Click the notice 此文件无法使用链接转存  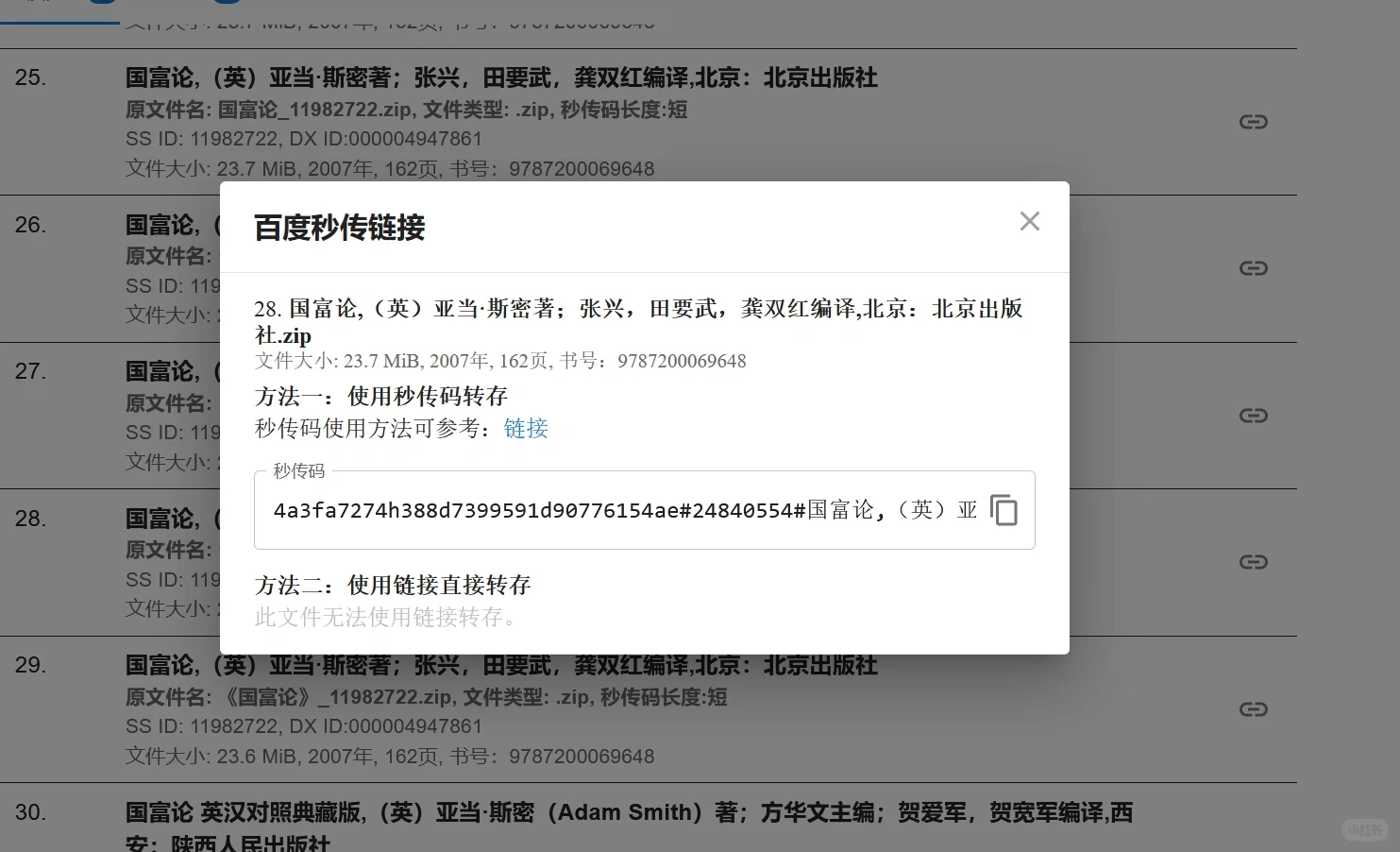pos(387,618)
